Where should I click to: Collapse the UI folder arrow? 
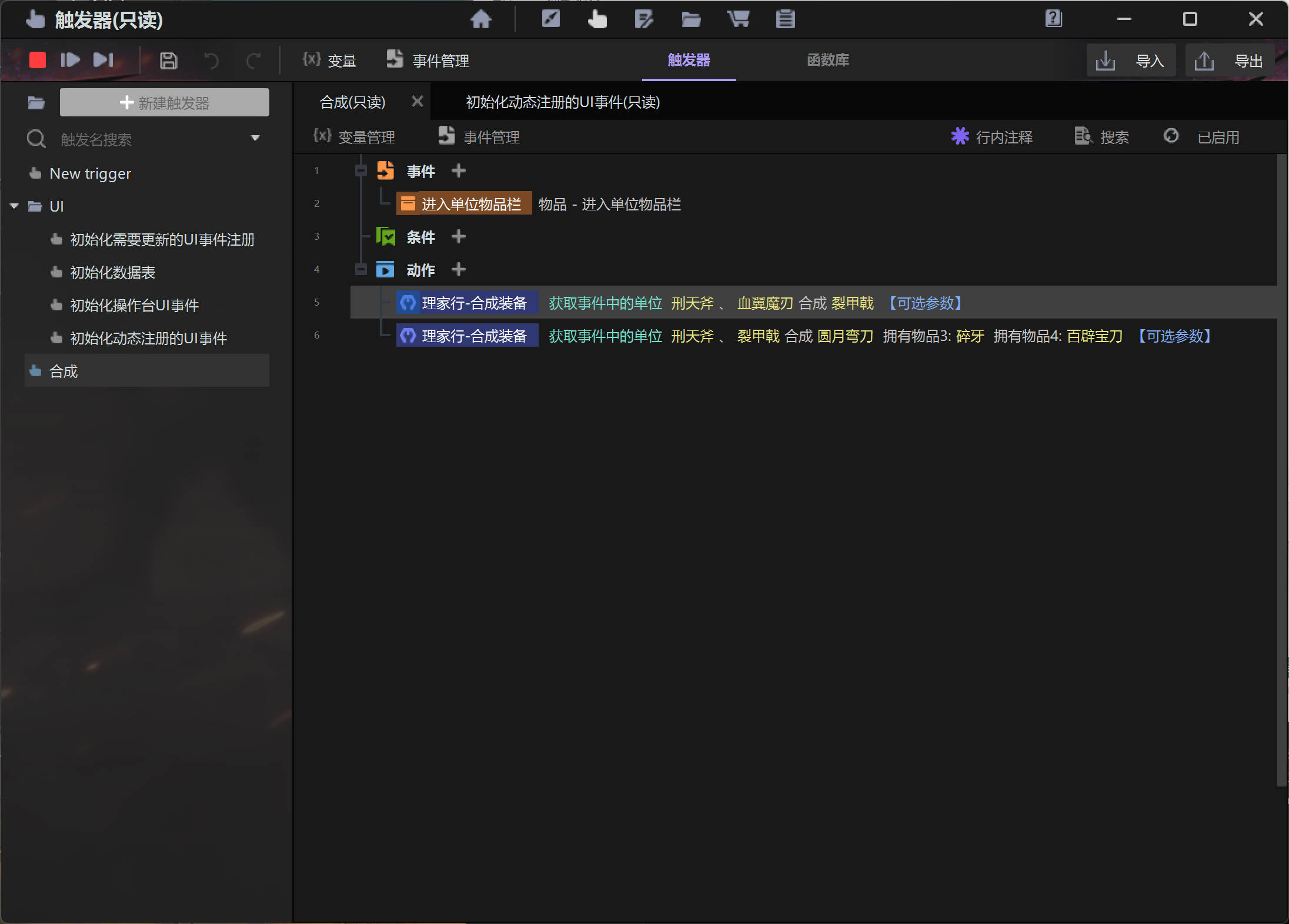[x=15, y=206]
